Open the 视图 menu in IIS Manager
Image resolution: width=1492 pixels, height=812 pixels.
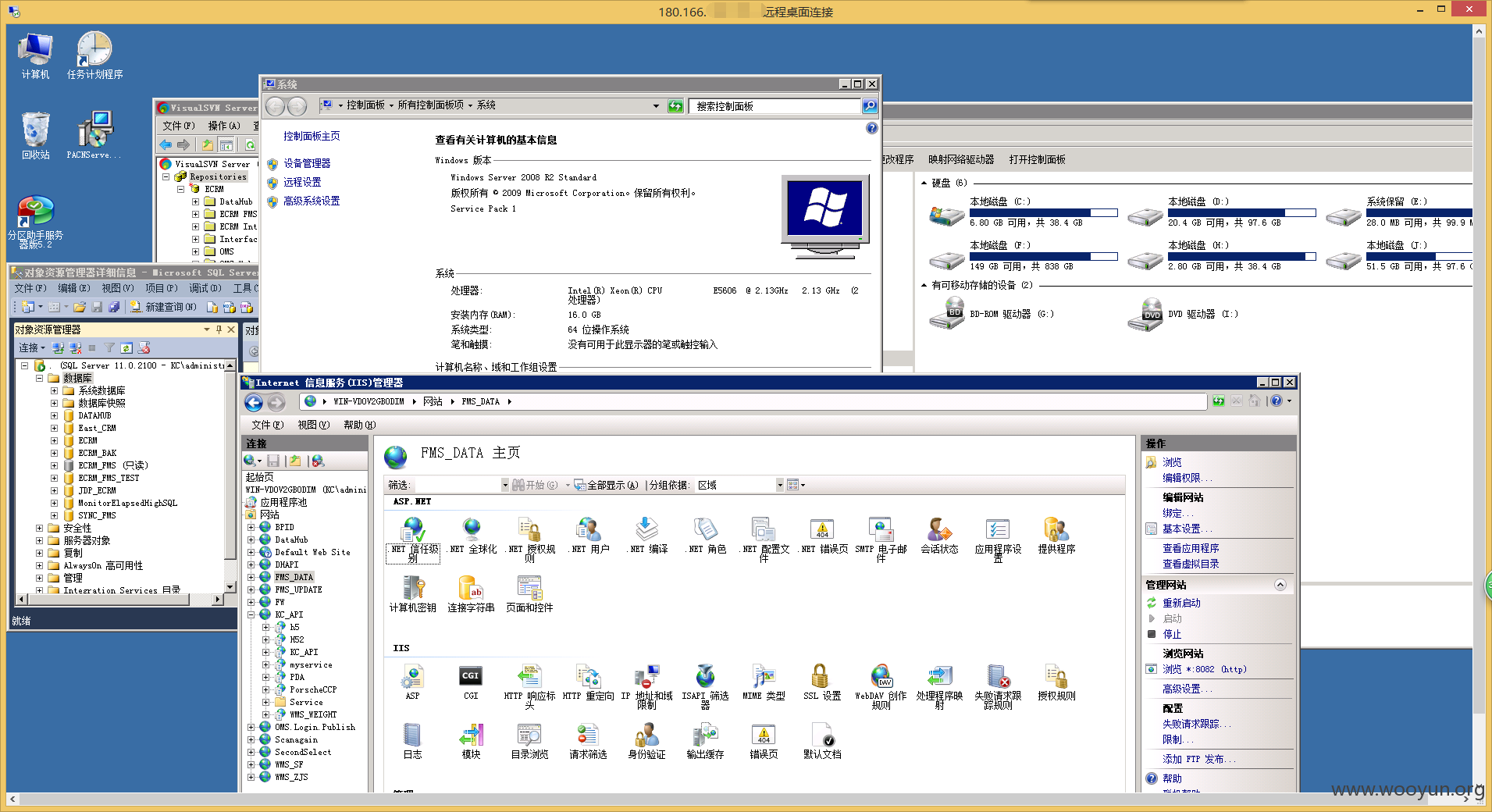tap(313, 425)
